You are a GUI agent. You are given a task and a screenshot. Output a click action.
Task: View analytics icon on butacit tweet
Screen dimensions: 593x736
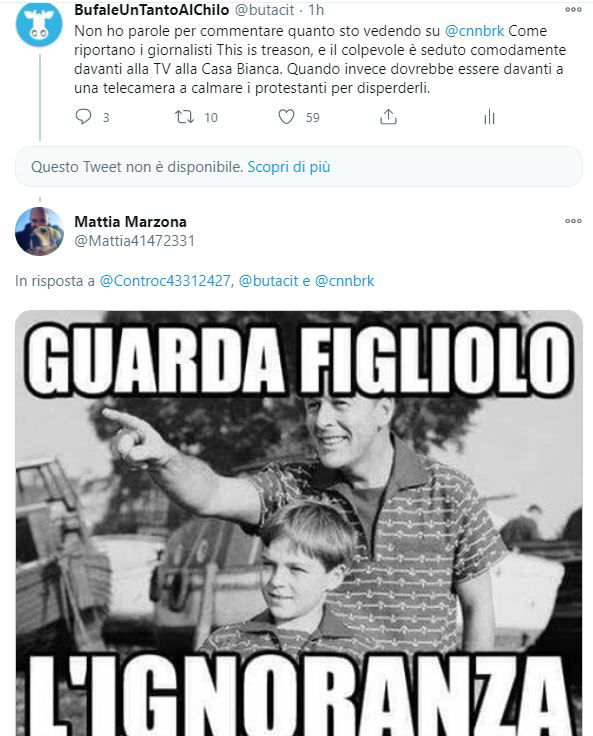[489, 116]
